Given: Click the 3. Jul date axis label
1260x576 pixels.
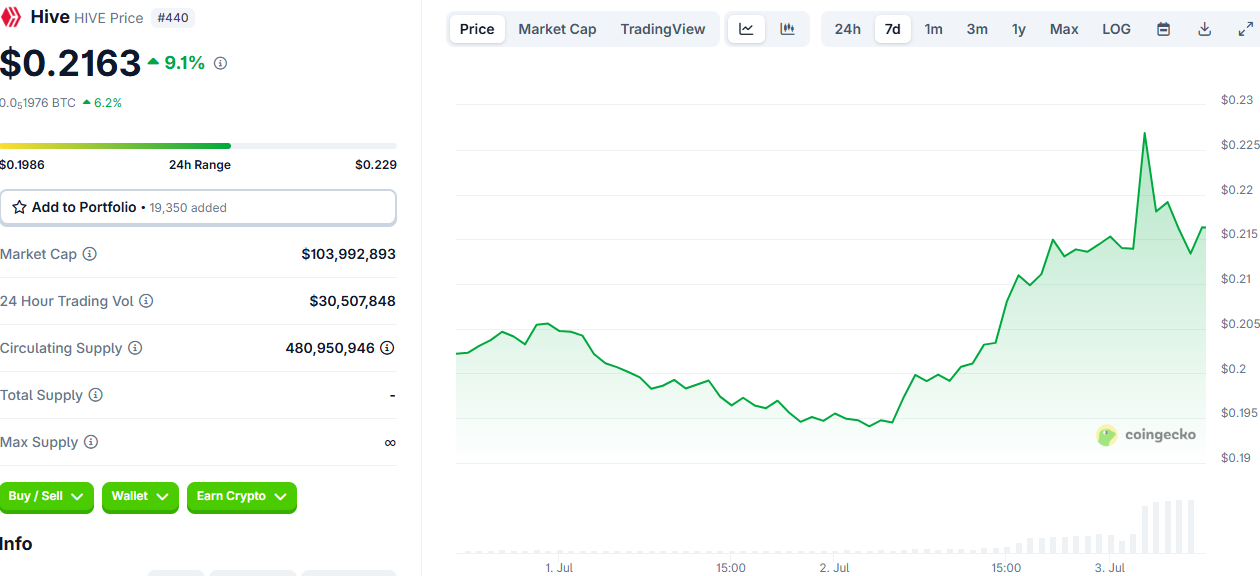Looking at the screenshot, I should point(1110,568).
